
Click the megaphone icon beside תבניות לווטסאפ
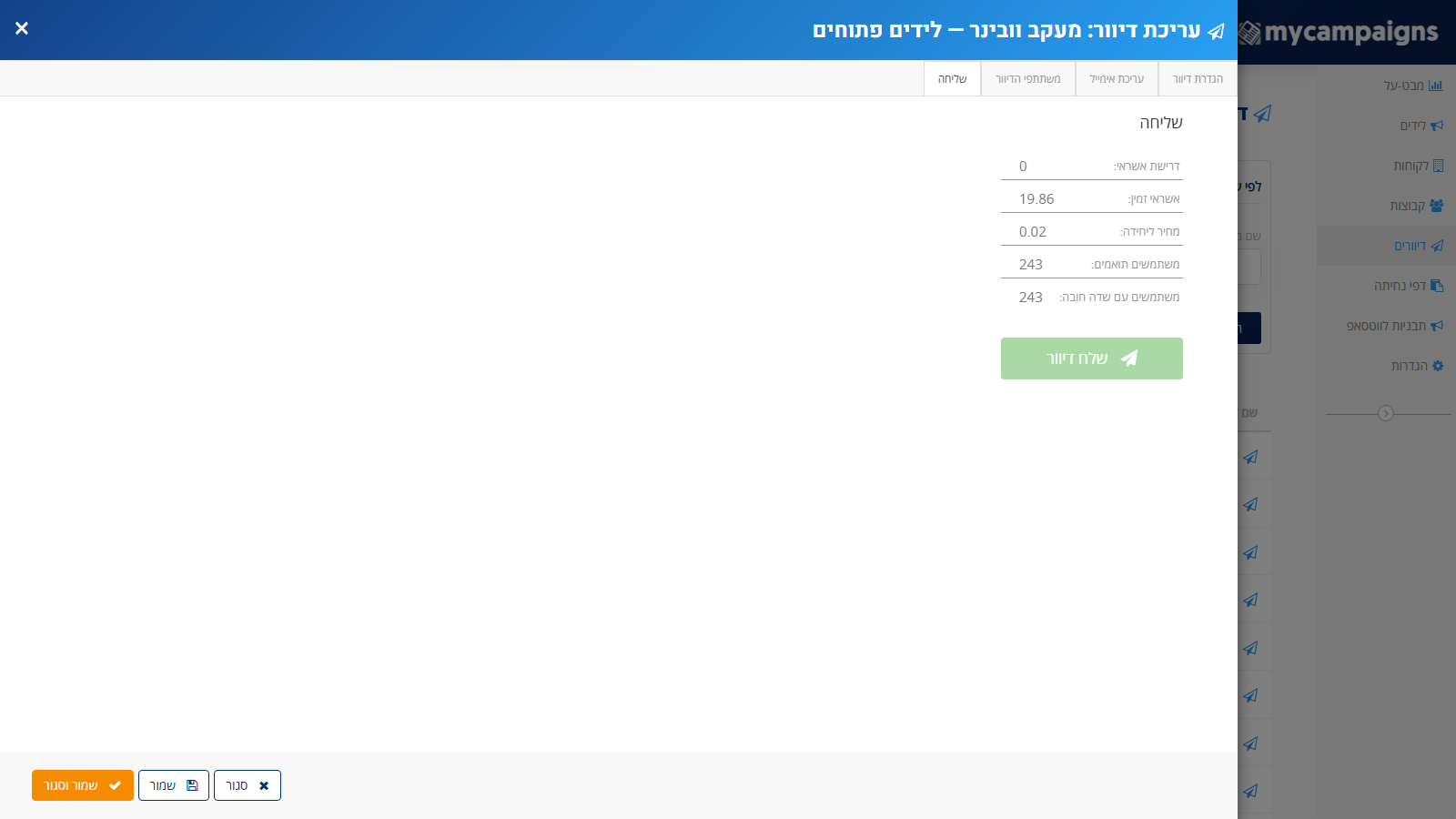[1437, 326]
